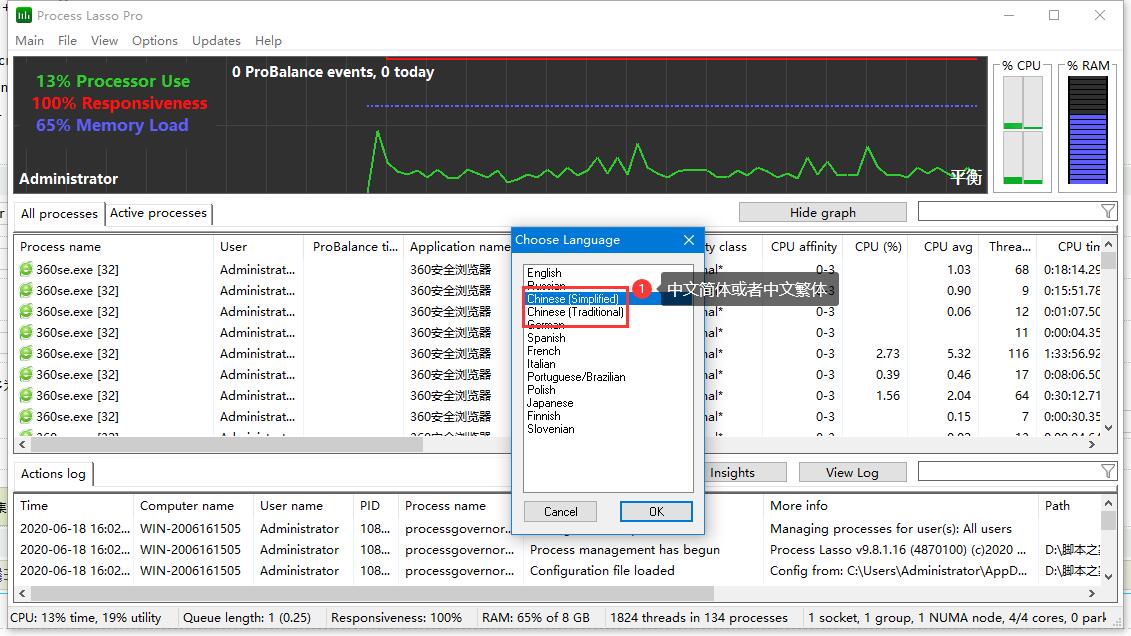
Task: Sort log by Path column header
Action: 1070,505
